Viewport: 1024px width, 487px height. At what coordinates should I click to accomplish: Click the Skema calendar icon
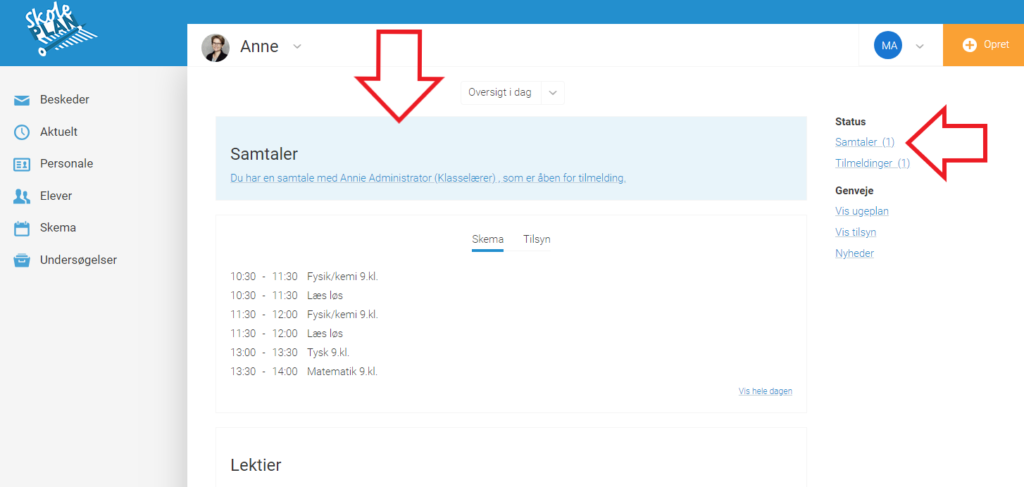22,228
